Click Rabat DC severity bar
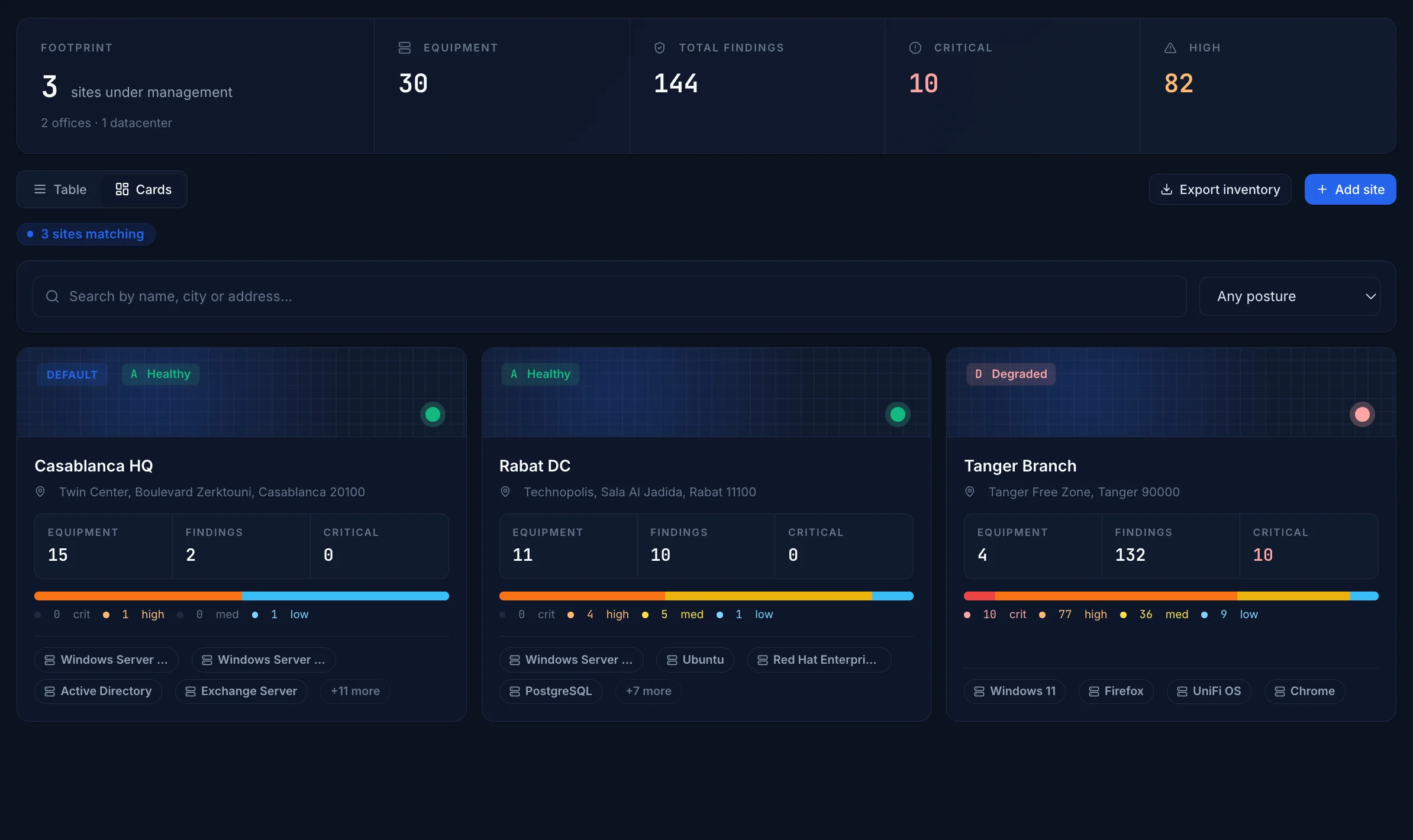 (x=706, y=596)
